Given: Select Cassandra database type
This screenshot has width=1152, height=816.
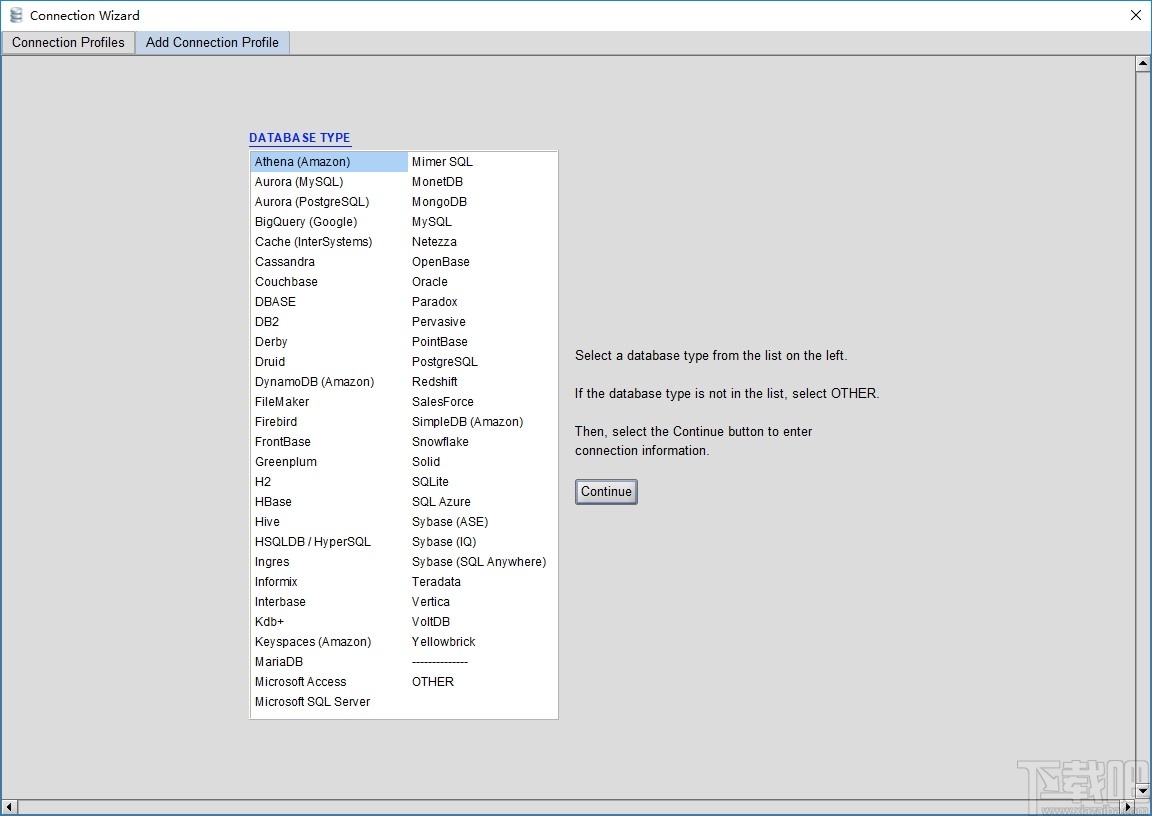Looking at the screenshot, I should point(284,261).
